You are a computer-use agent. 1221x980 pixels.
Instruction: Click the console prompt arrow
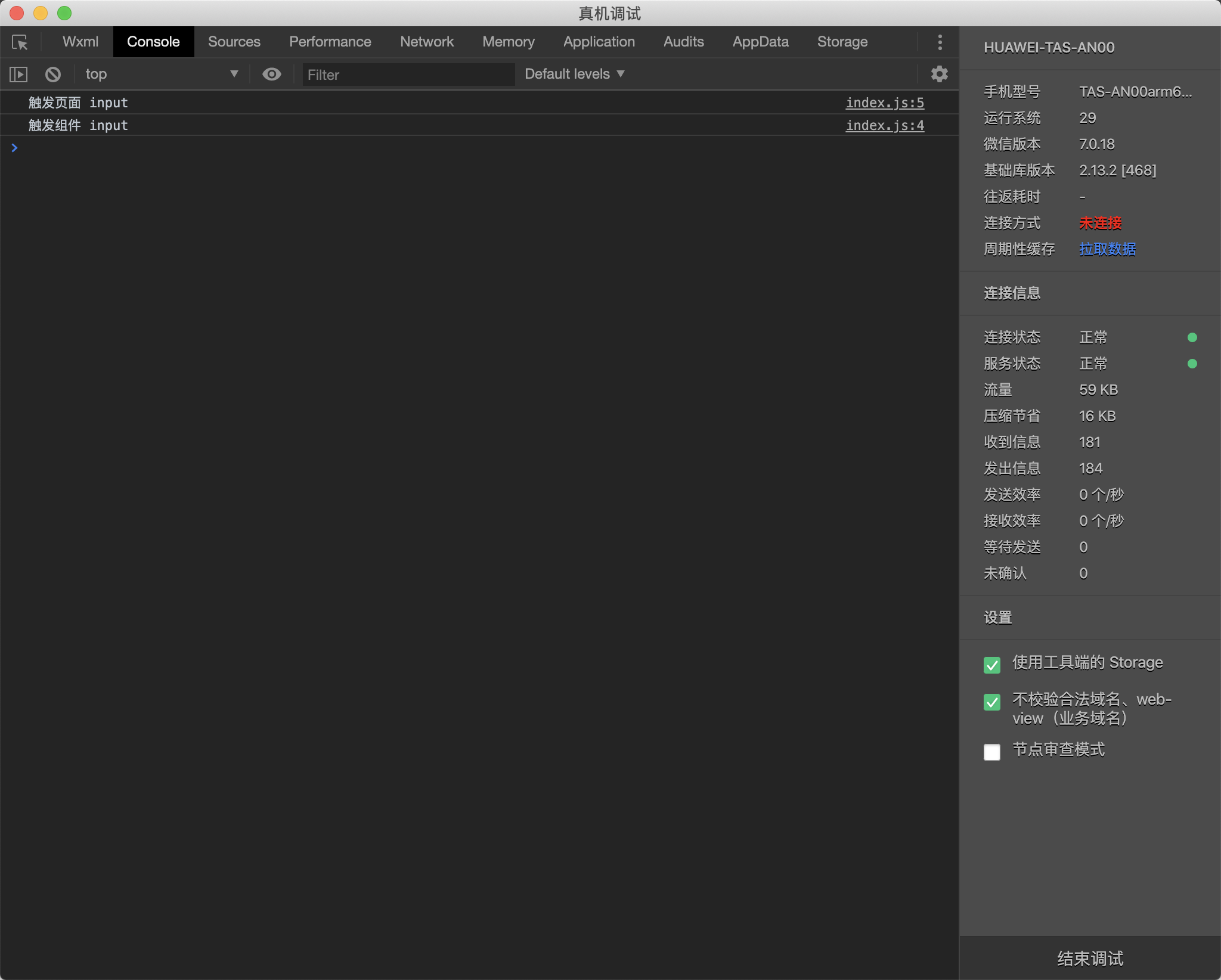pyautogui.click(x=14, y=148)
